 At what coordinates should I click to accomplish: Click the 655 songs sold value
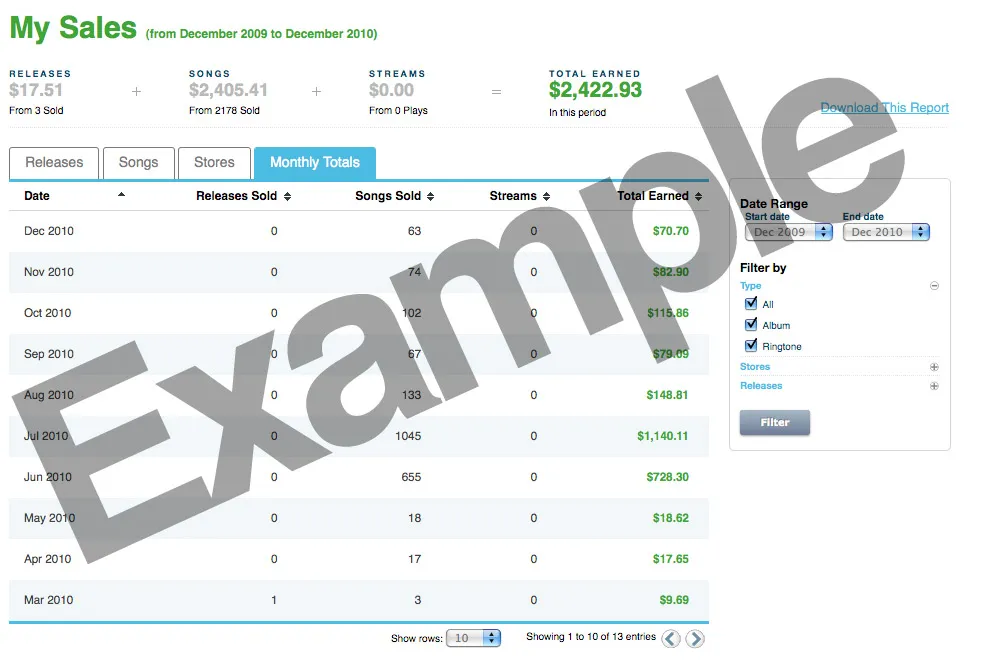(411, 477)
